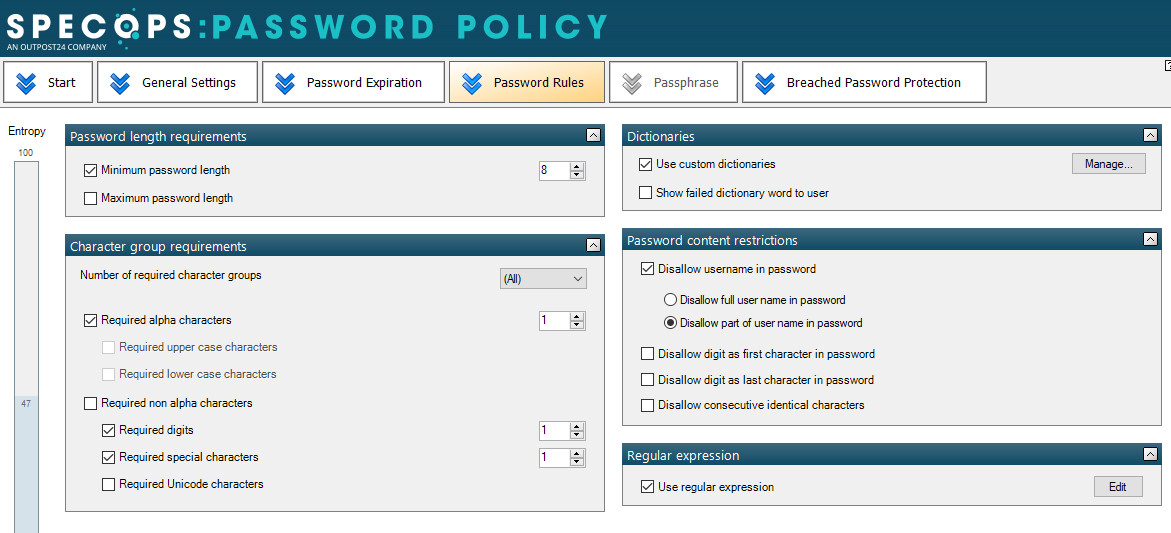This screenshot has height=533, width=1171.
Task: Enable Maximum password length
Action: pyautogui.click(x=90, y=199)
